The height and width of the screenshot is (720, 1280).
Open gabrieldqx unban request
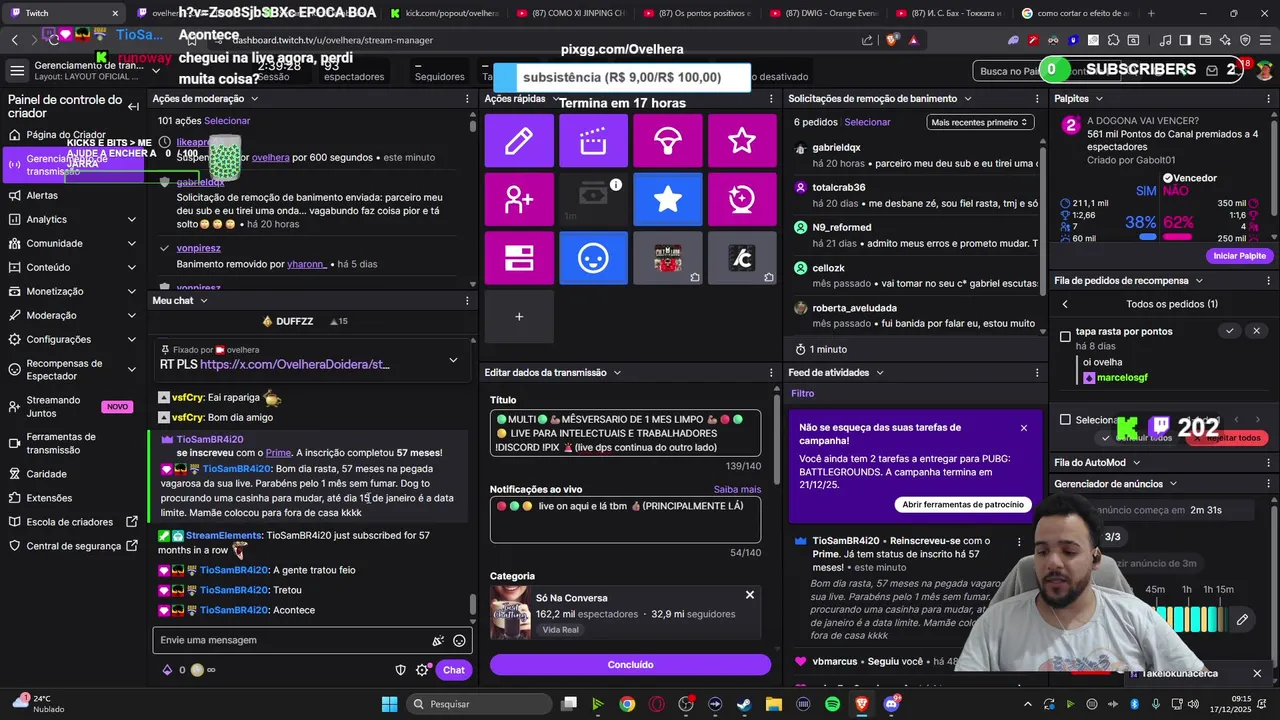(x=914, y=155)
